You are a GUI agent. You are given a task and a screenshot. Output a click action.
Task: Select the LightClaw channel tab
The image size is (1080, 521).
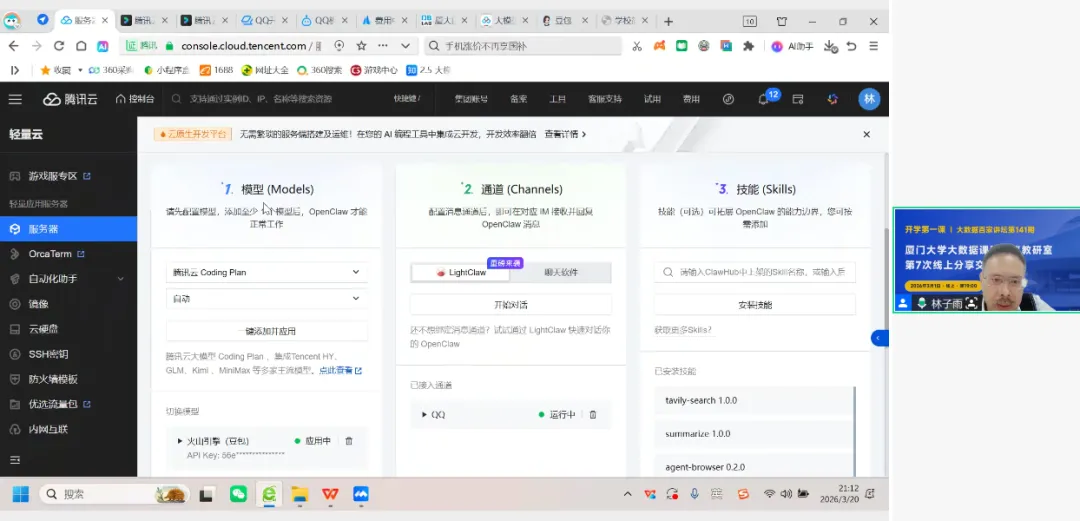click(461, 273)
